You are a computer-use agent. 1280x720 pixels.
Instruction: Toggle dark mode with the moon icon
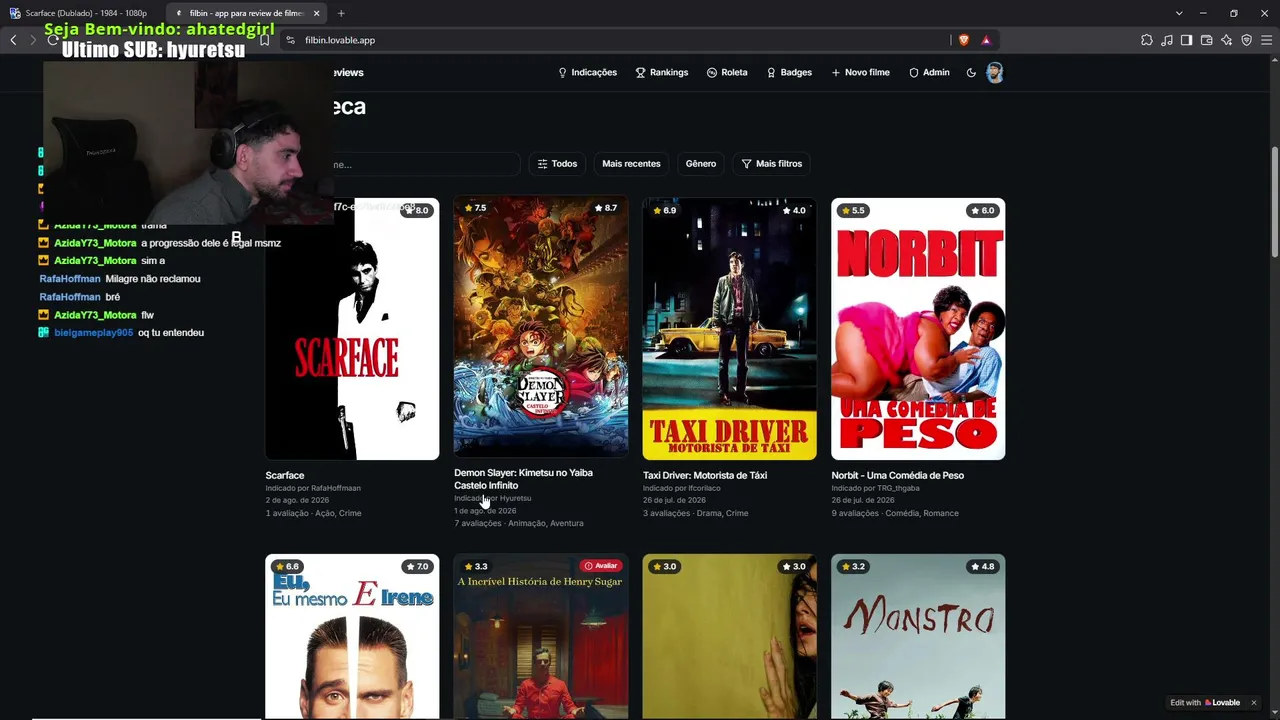coord(971,72)
